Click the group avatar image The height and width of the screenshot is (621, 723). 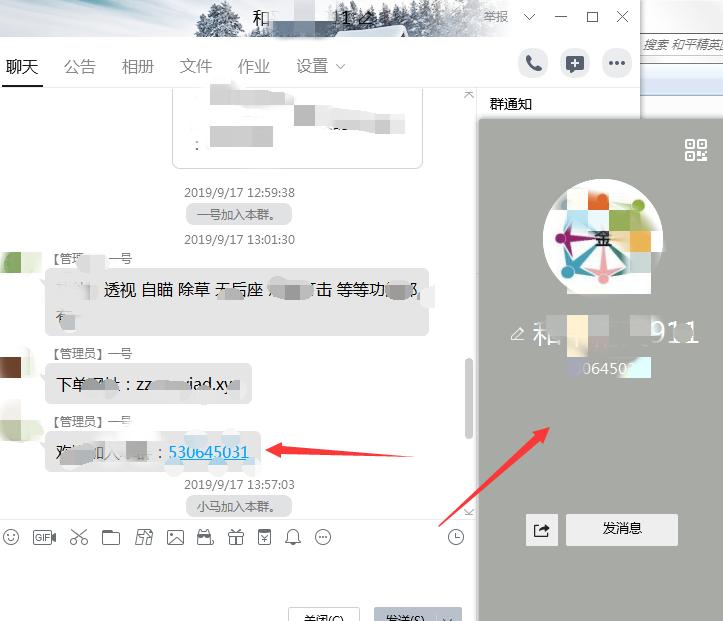(603, 237)
